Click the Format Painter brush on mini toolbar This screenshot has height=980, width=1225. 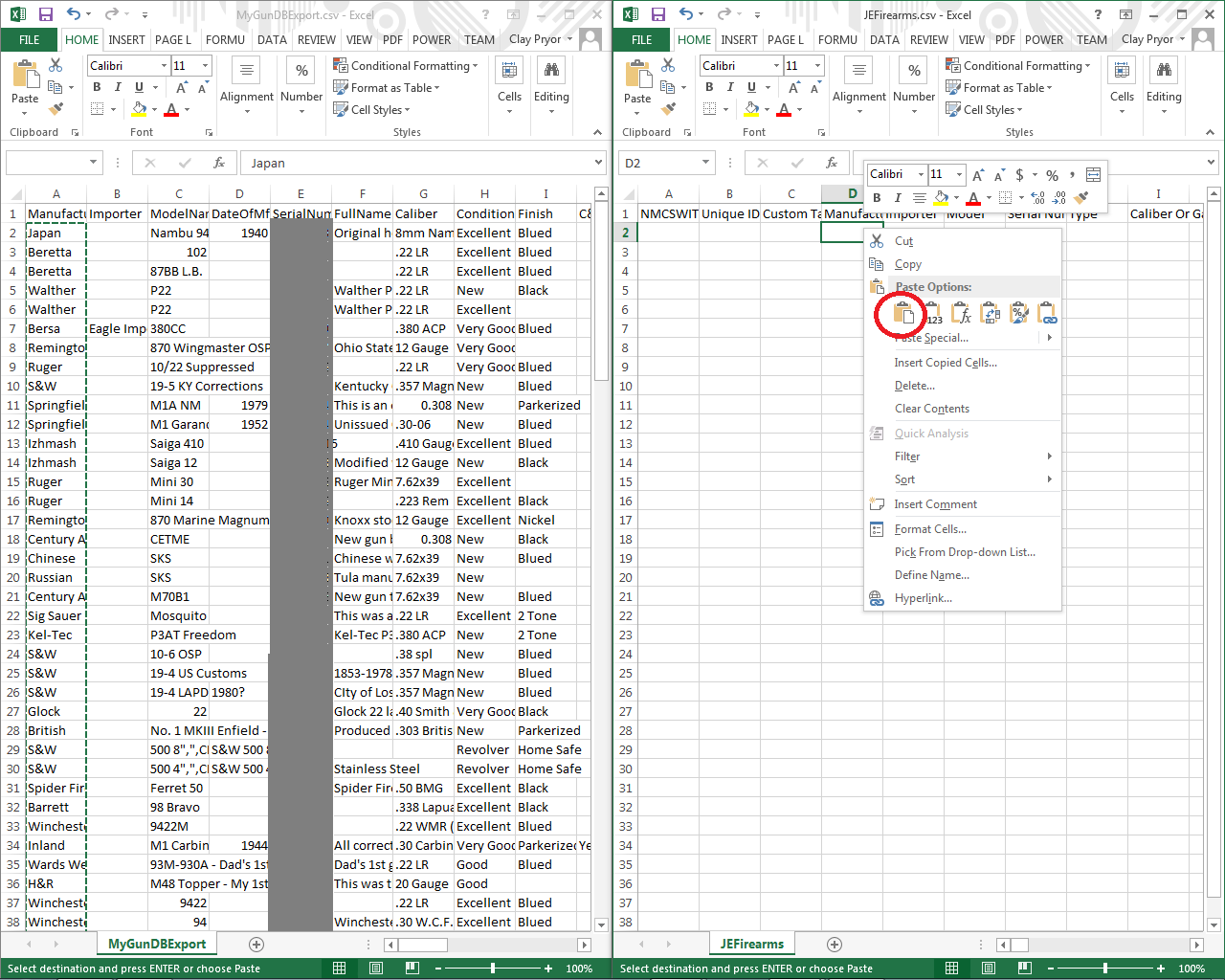pyautogui.click(x=1079, y=197)
